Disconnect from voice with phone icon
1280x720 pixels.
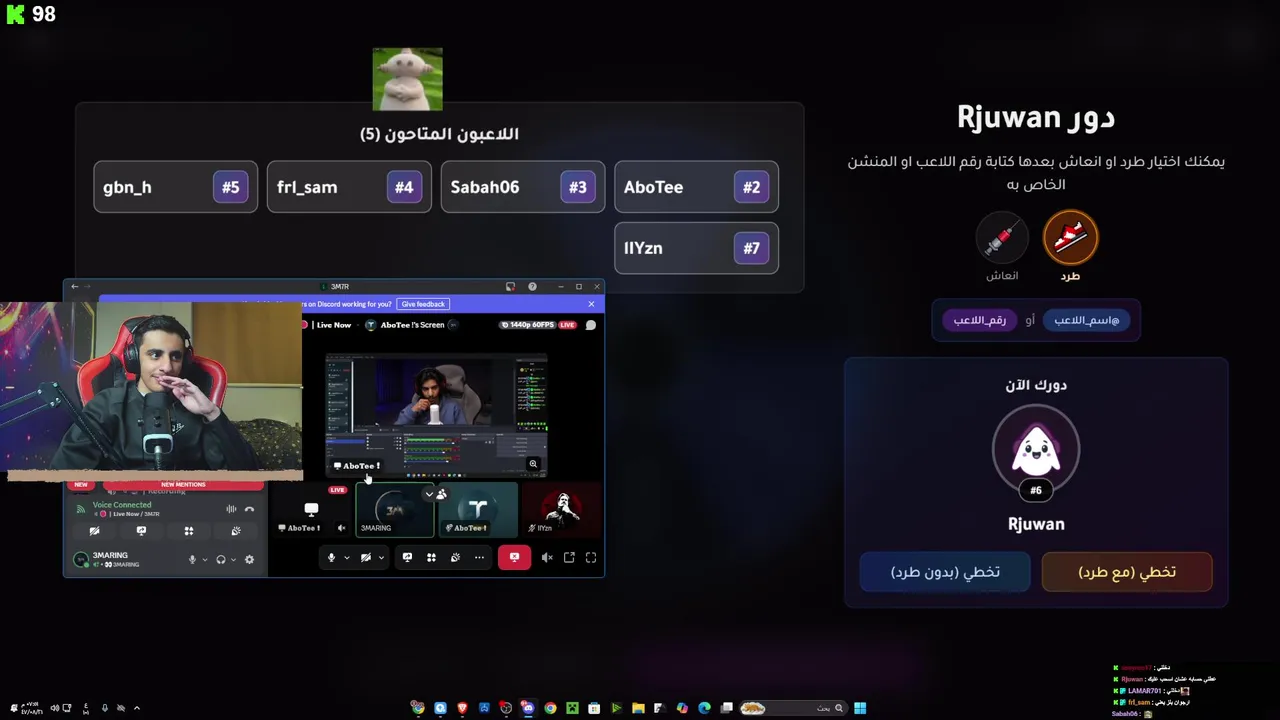click(x=250, y=509)
